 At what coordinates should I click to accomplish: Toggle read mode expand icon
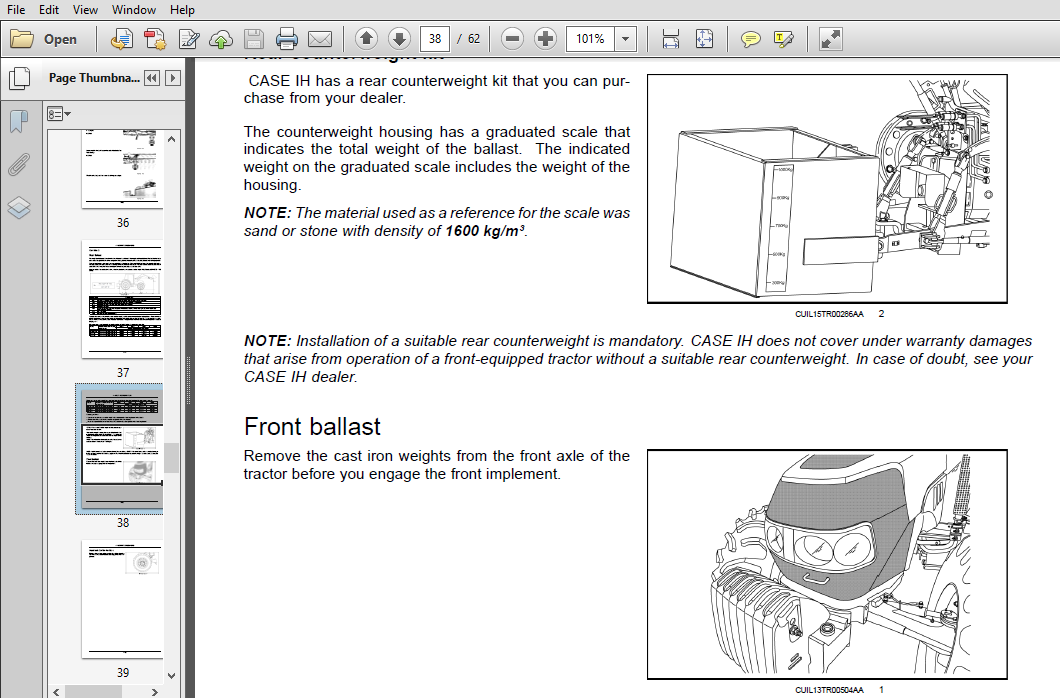830,39
